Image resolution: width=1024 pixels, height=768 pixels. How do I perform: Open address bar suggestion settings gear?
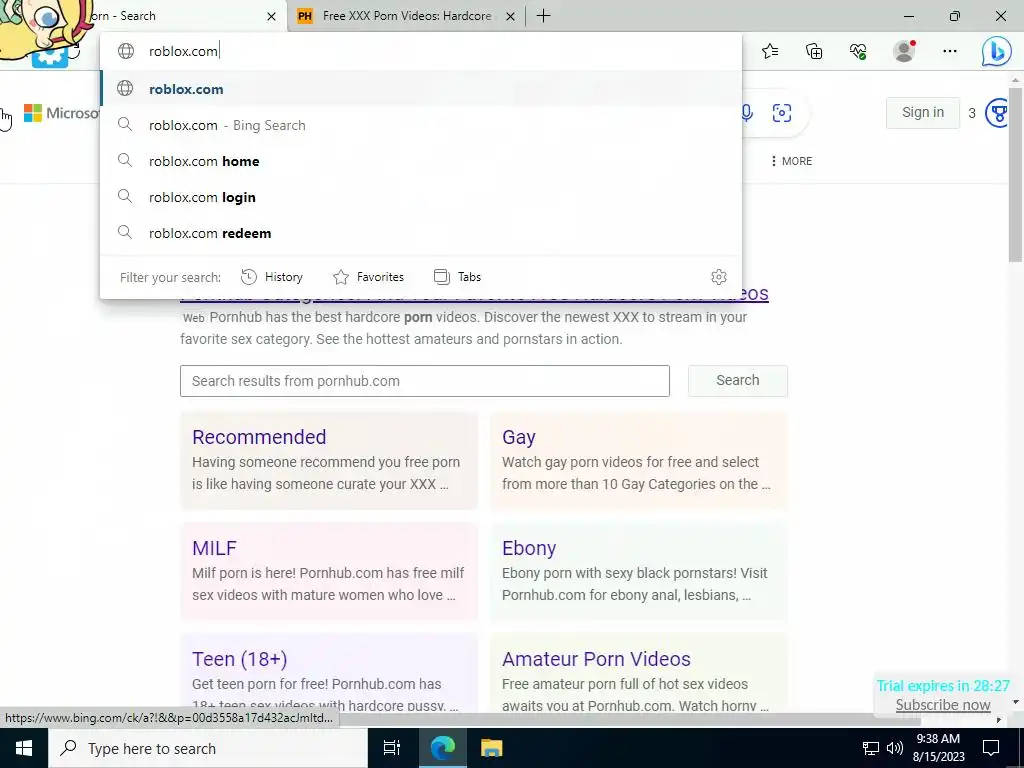tap(718, 277)
